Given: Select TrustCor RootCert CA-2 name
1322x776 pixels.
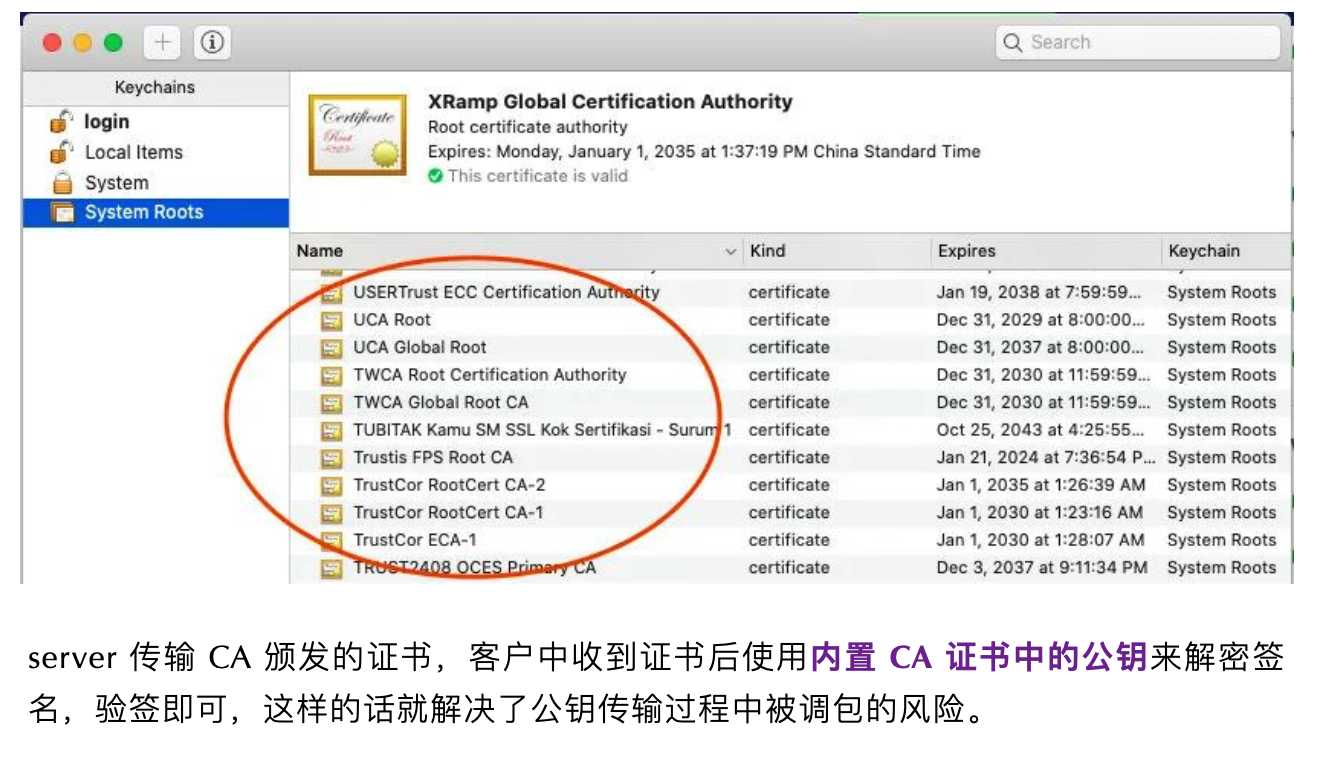Looking at the screenshot, I should coord(449,485).
